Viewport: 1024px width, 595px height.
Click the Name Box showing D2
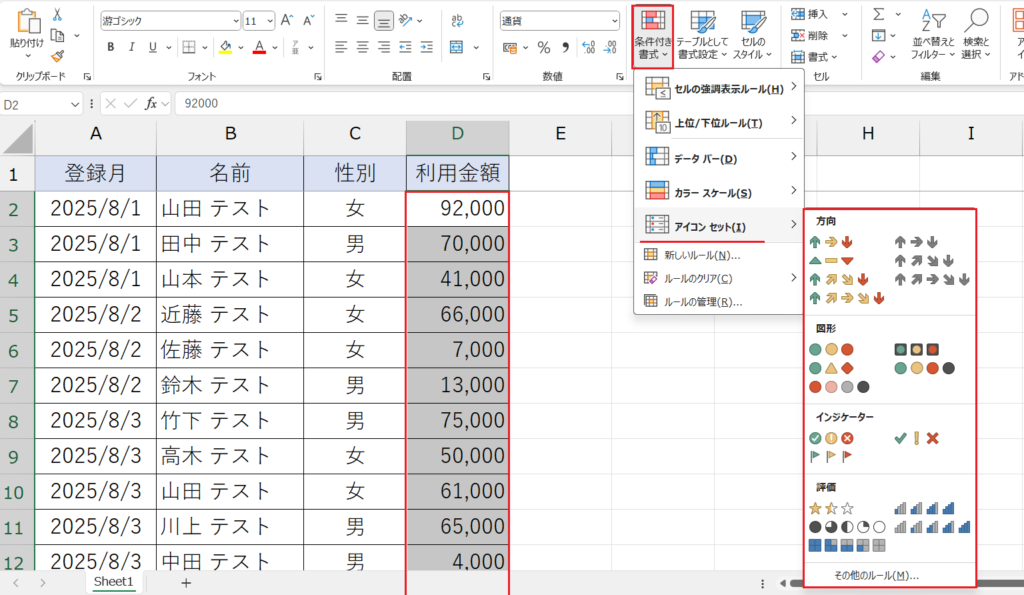[40, 104]
